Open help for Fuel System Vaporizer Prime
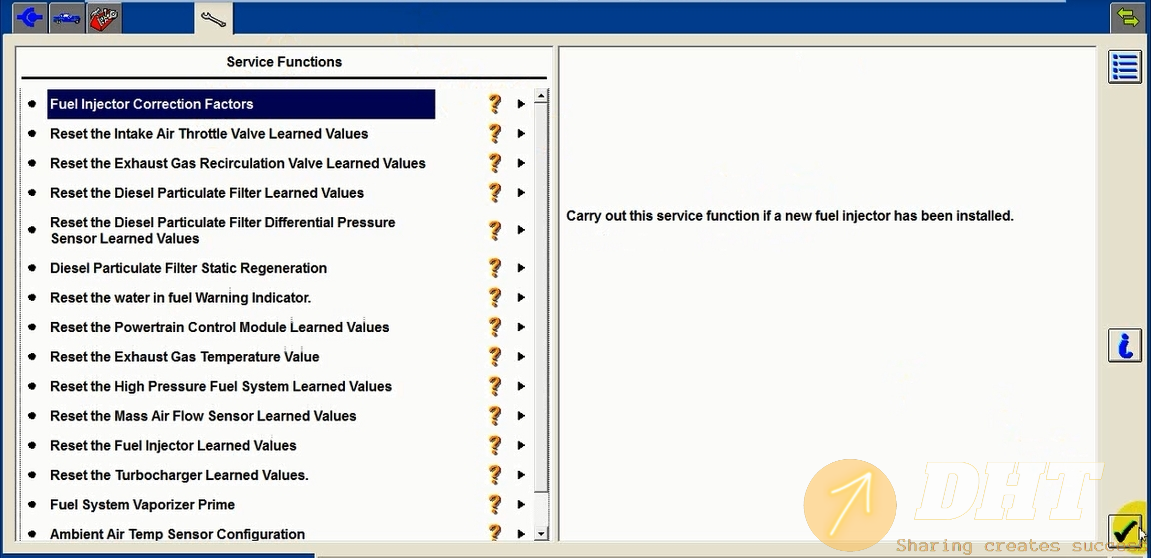The image size is (1151, 558). (495, 504)
